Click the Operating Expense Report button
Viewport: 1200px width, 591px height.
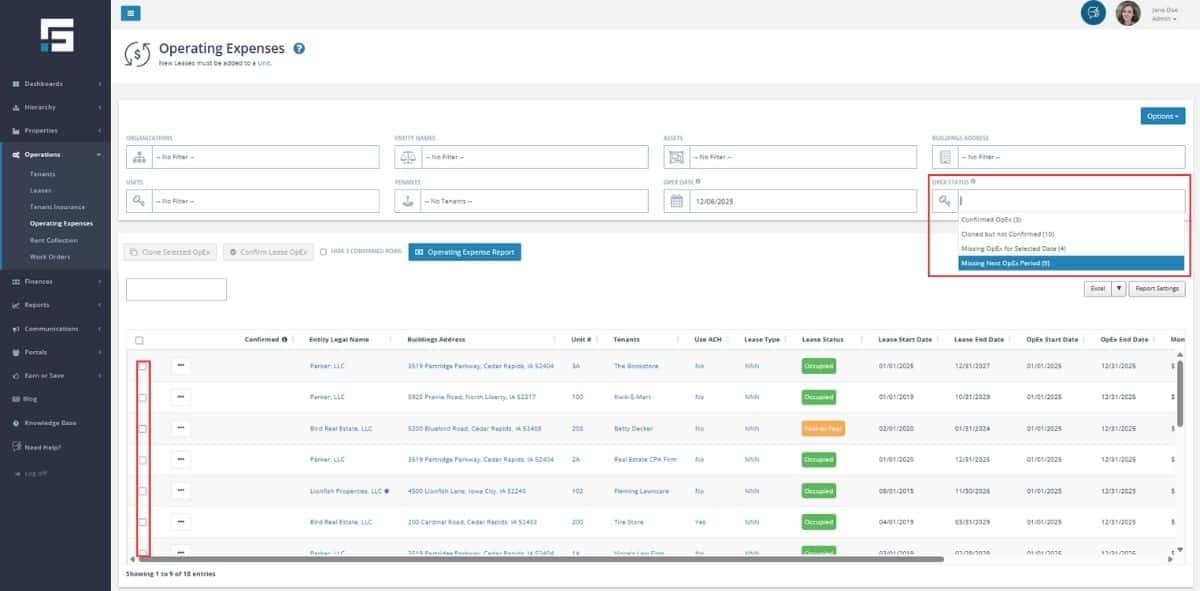pyautogui.click(x=464, y=252)
